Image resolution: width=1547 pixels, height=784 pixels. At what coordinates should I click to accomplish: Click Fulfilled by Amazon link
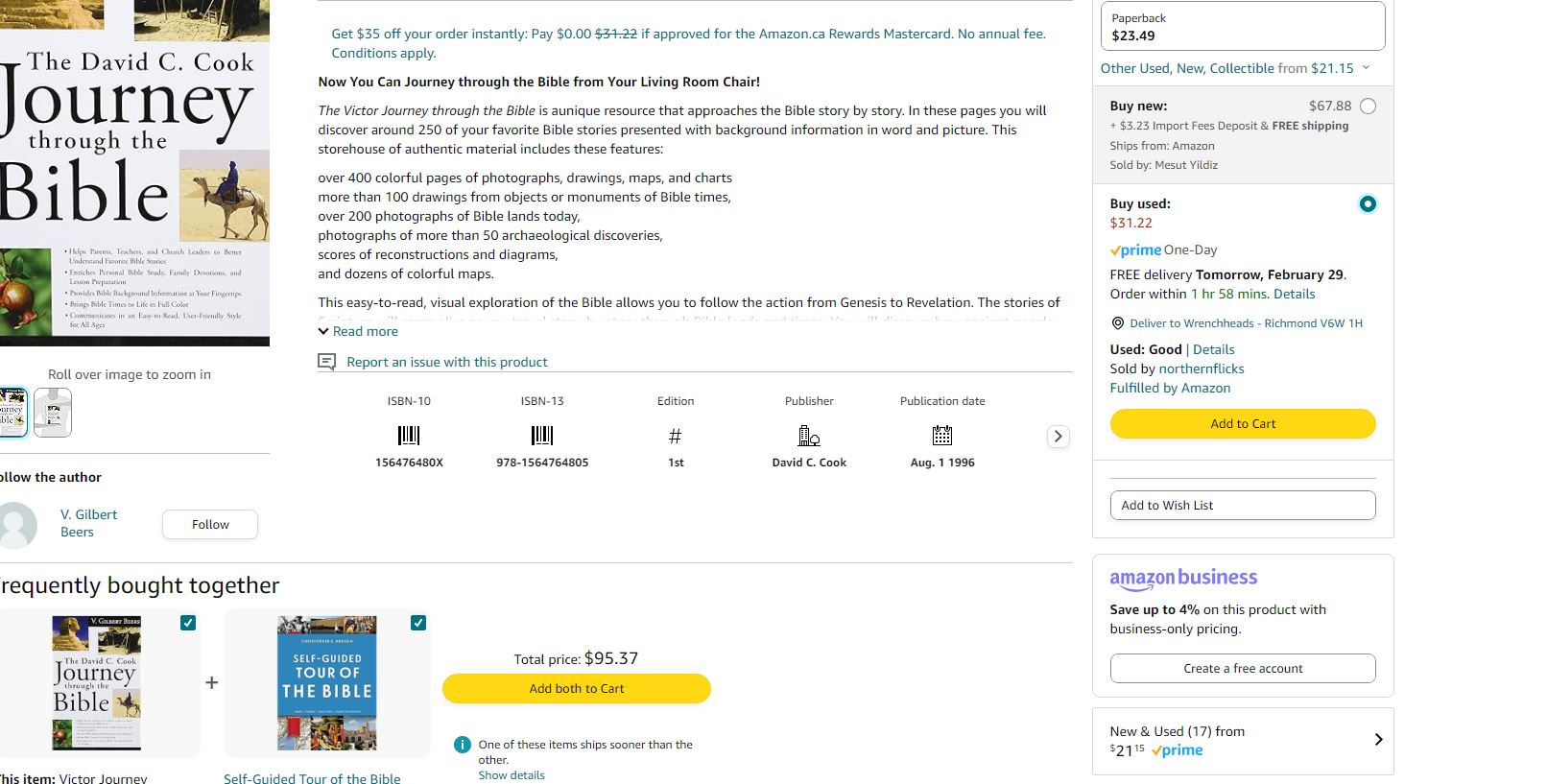1170,388
